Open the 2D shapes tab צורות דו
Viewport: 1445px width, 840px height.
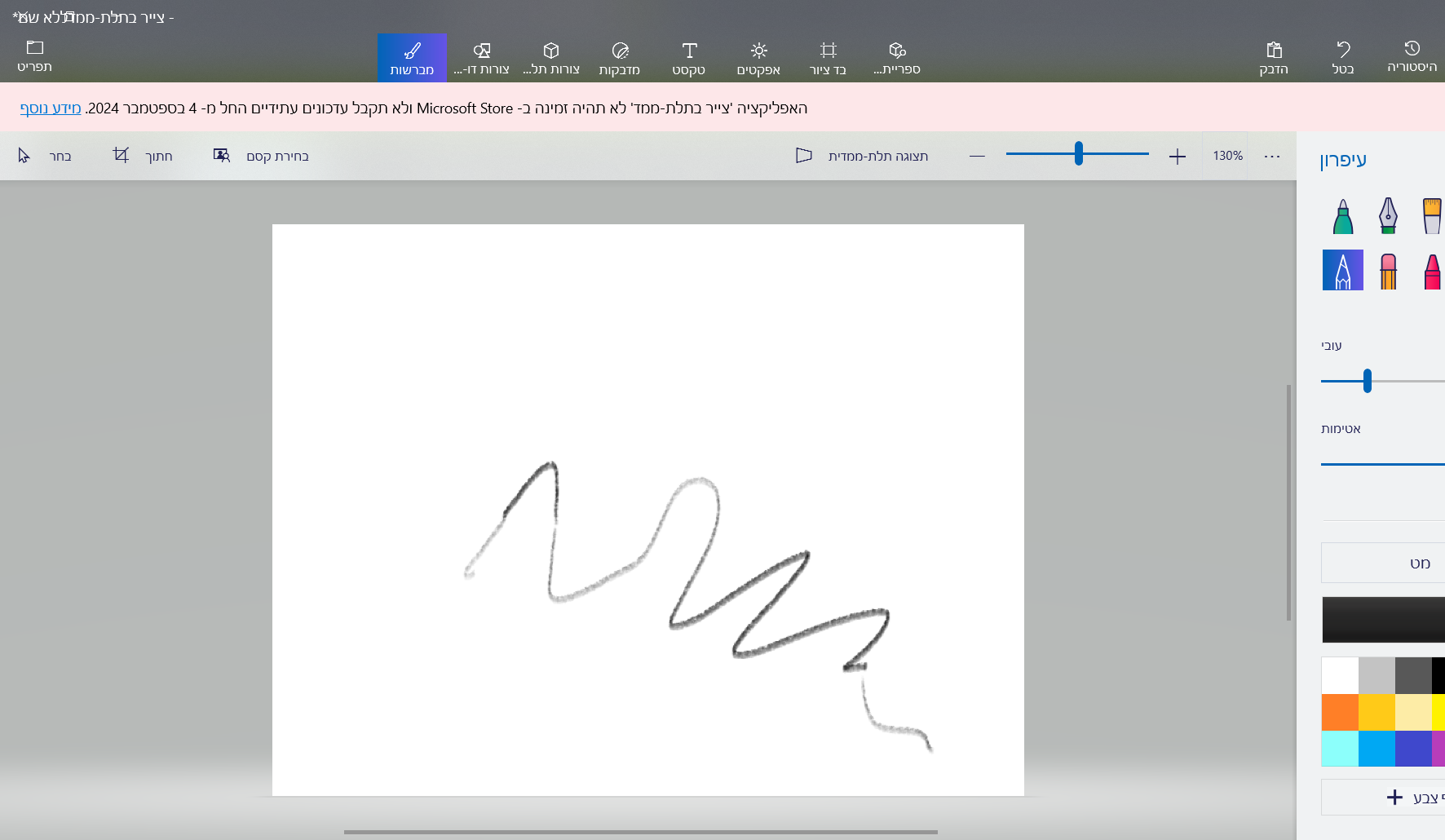482,58
